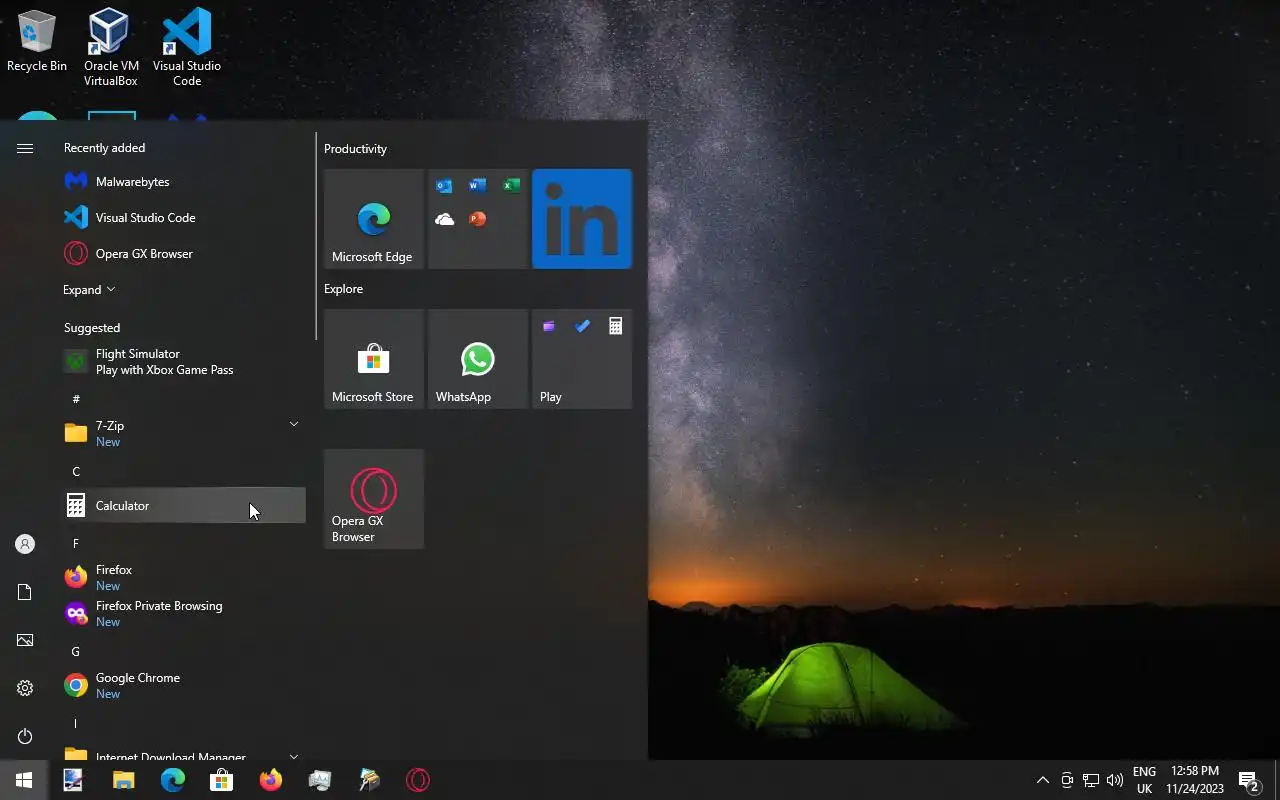
Task: Open Microsoft Store from the taskbar
Action: (x=222, y=780)
